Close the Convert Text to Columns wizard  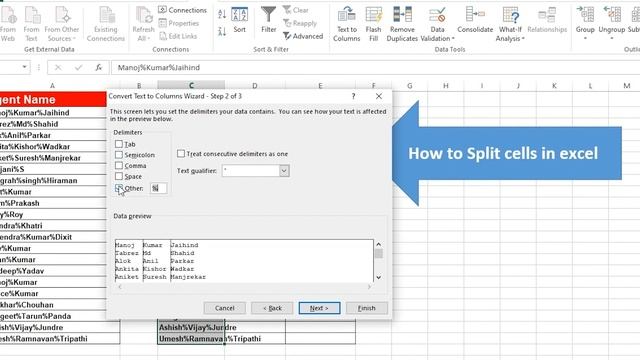(379, 96)
